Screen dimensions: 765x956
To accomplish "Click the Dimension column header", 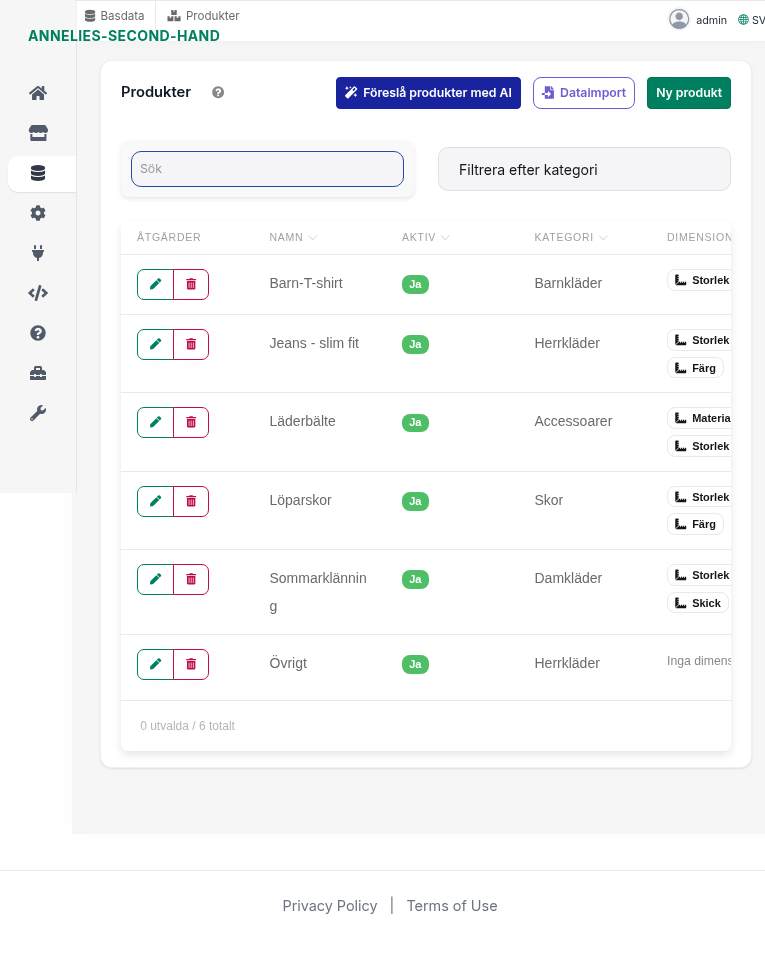I will pos(699,237).
